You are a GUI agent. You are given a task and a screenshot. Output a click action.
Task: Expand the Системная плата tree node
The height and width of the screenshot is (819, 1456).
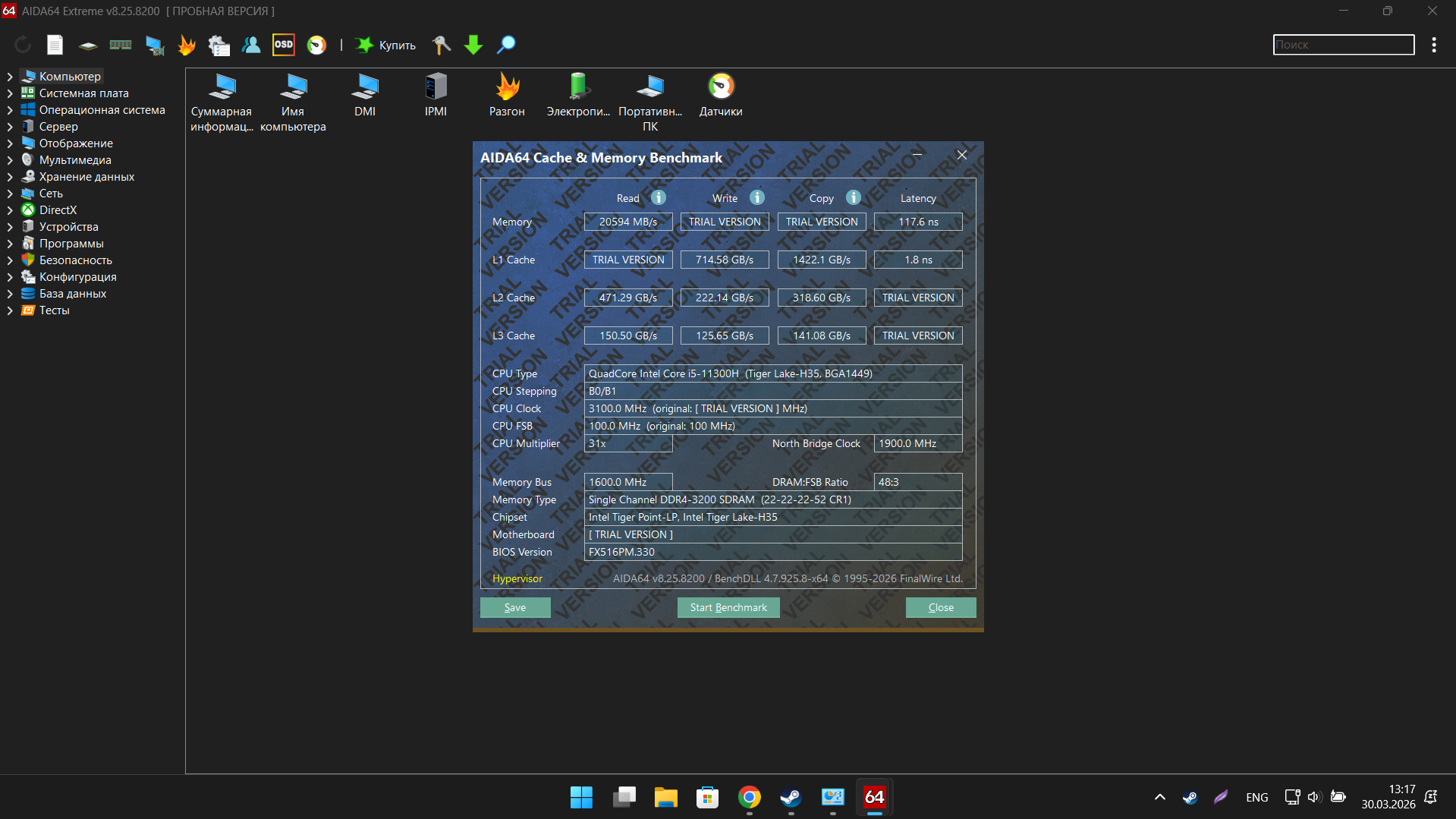point(10,93)
